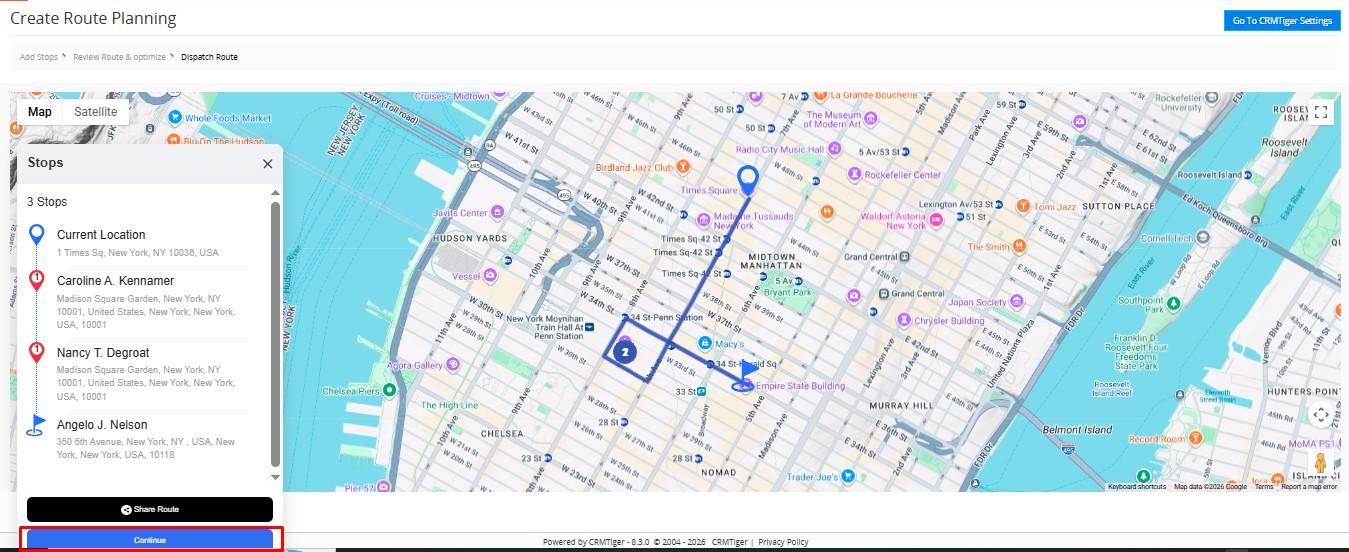Go to Review Route & optimize step

119,57
